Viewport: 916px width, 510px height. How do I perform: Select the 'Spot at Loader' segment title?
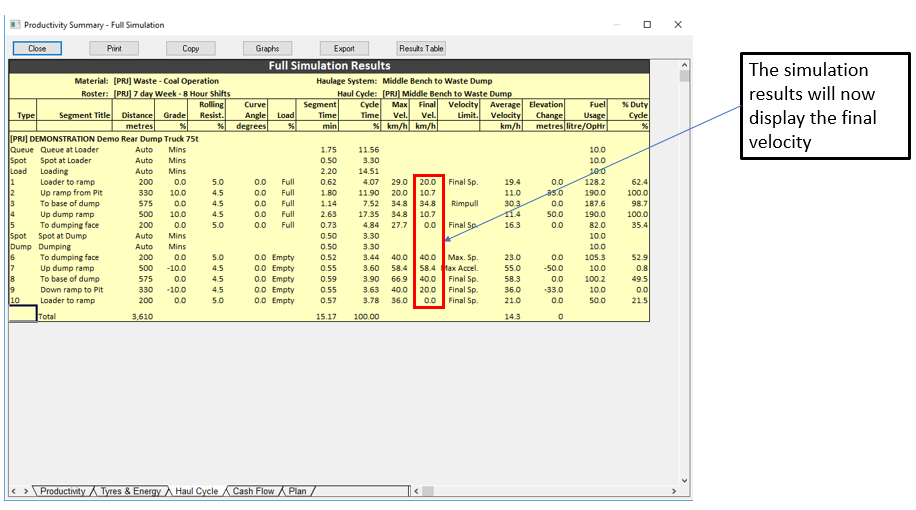click(65, 161)
